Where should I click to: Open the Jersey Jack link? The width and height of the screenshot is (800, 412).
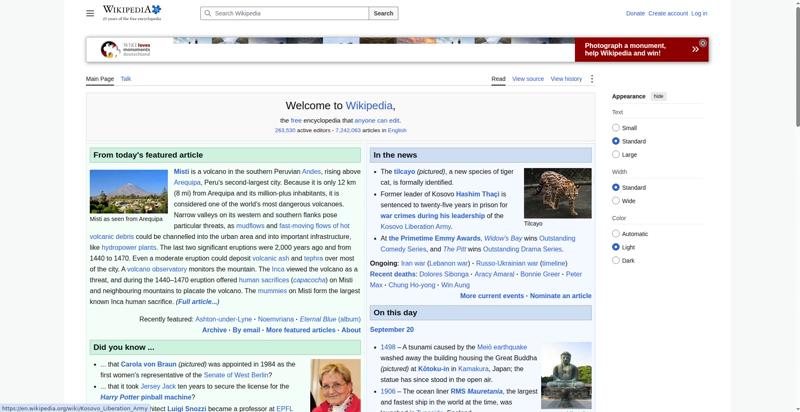coord(158,386)
